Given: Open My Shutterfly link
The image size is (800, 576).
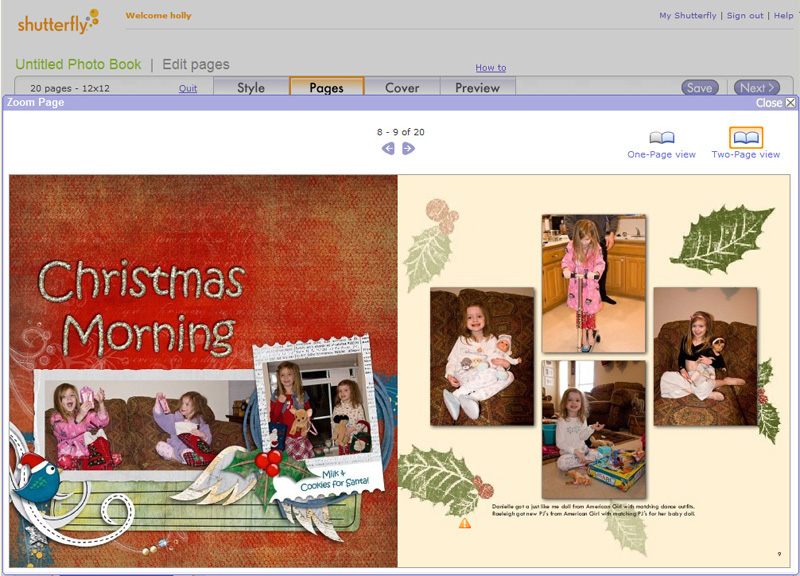Looking at the screenshot, I should (x=687, y=16).
